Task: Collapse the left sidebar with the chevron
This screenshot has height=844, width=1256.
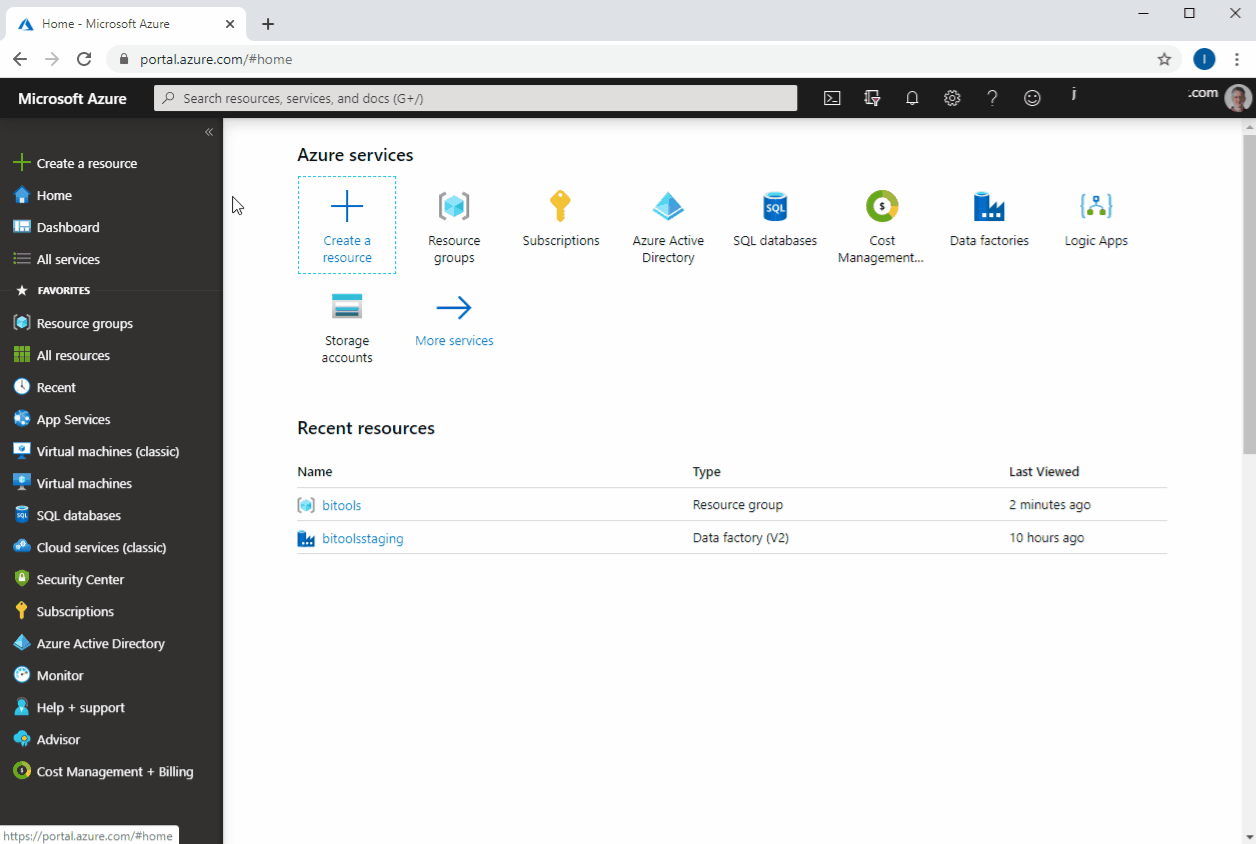Action: [209, 131]
